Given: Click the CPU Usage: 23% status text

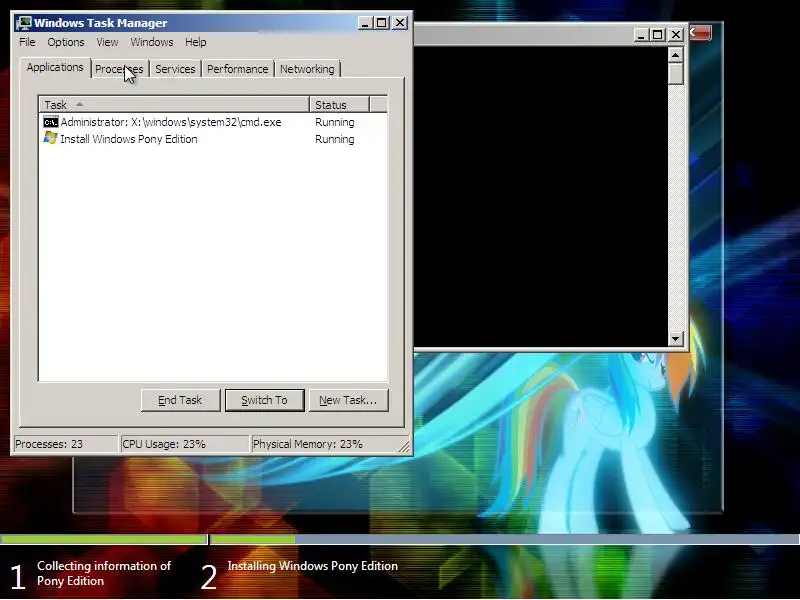Looking at the screenshot, I should pyautogui.click(x=164, y=444).
